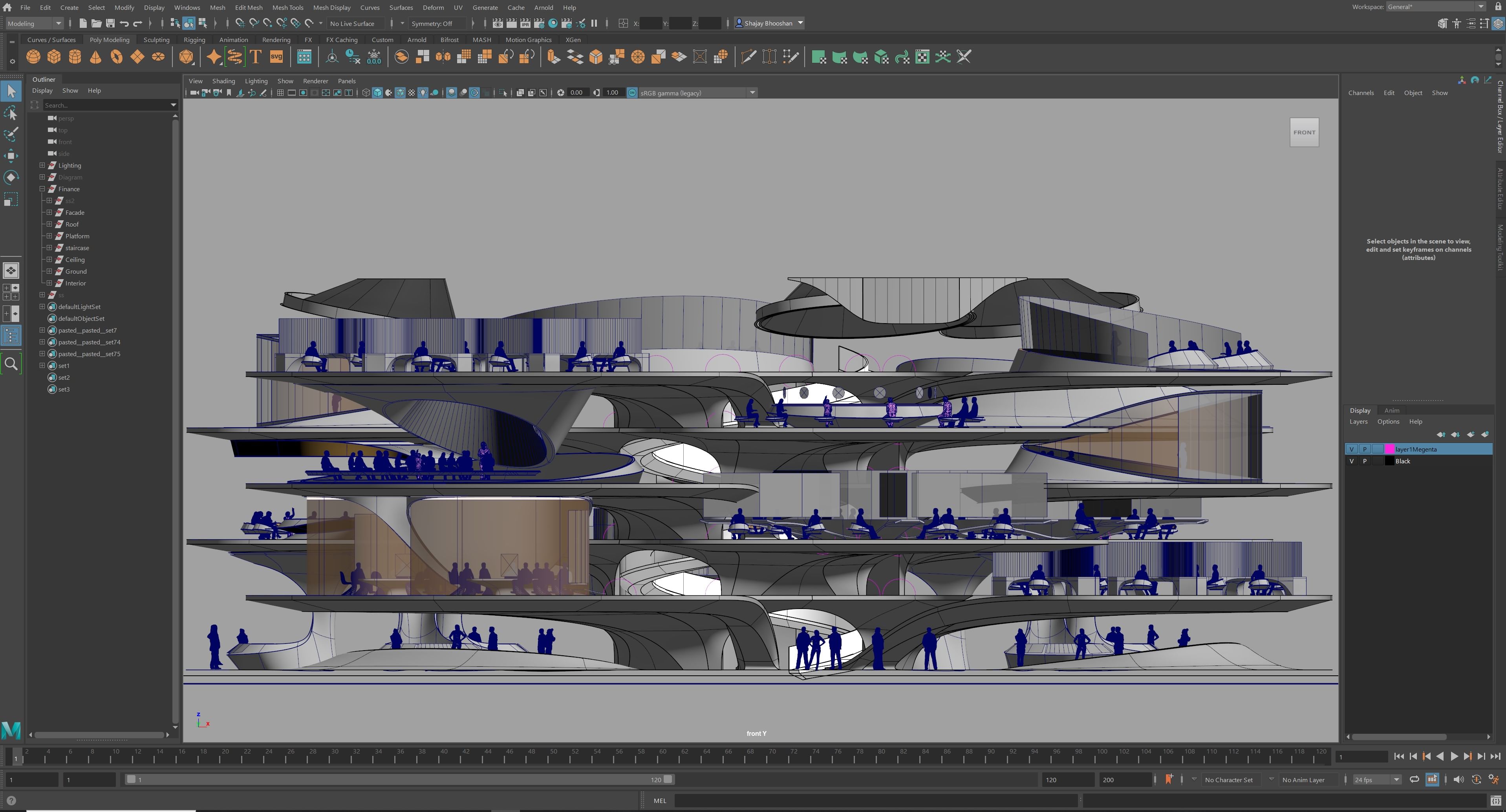Screen dimensions: 1506x812
Task: Open the search magnifier icon in sidebar
Action: coord(11,364)
